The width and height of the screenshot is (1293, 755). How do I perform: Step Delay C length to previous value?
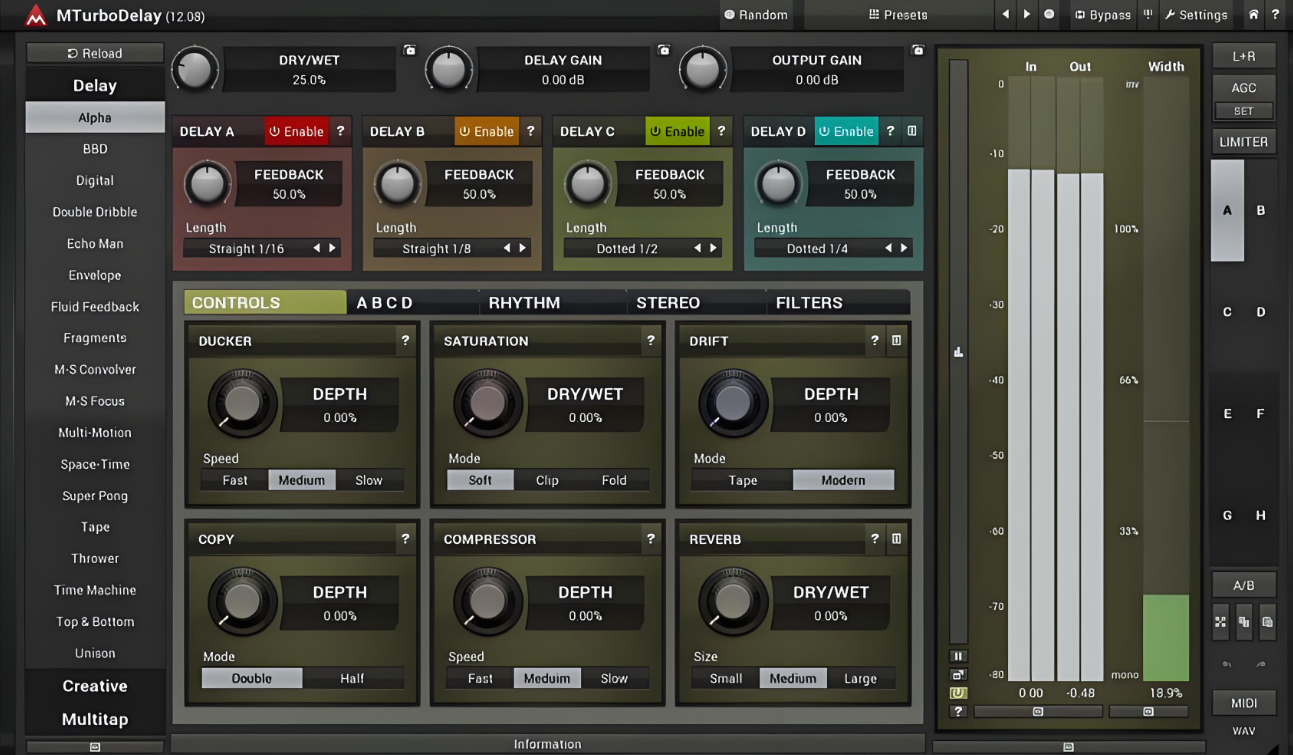pyautogui.click(x=698, y=248)
